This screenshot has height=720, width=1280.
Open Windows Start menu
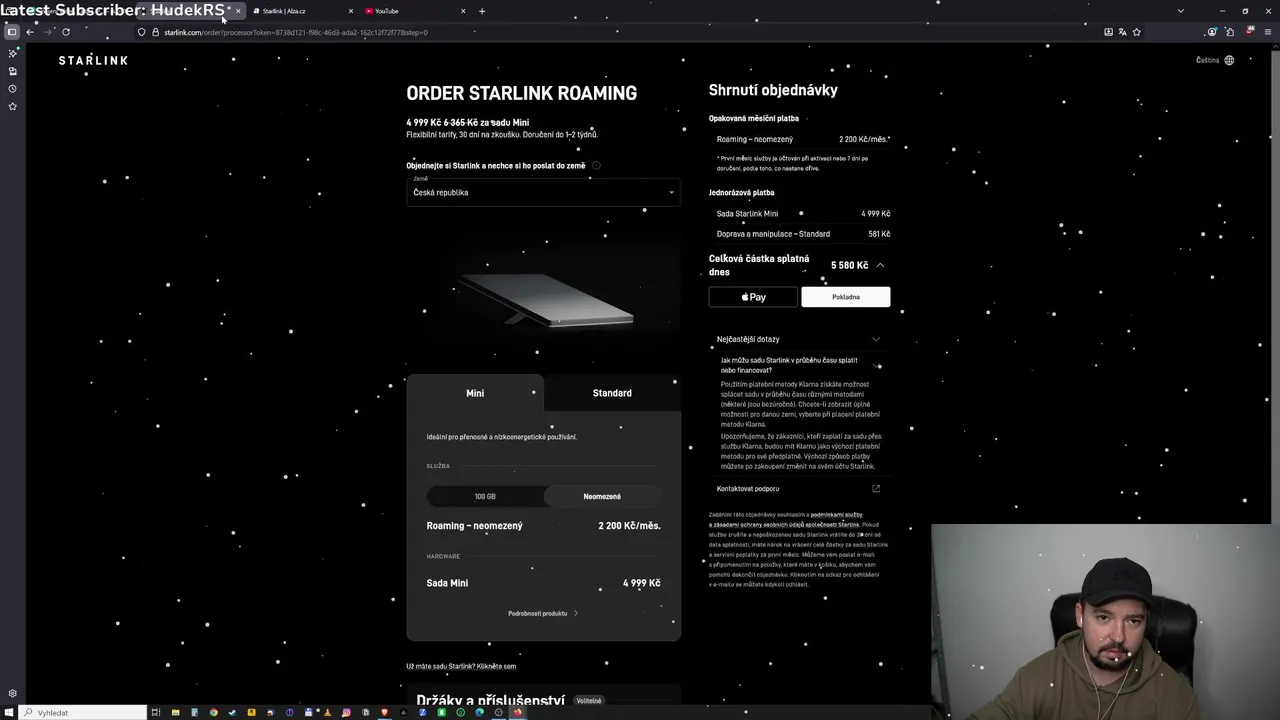[x=10, y=712]
